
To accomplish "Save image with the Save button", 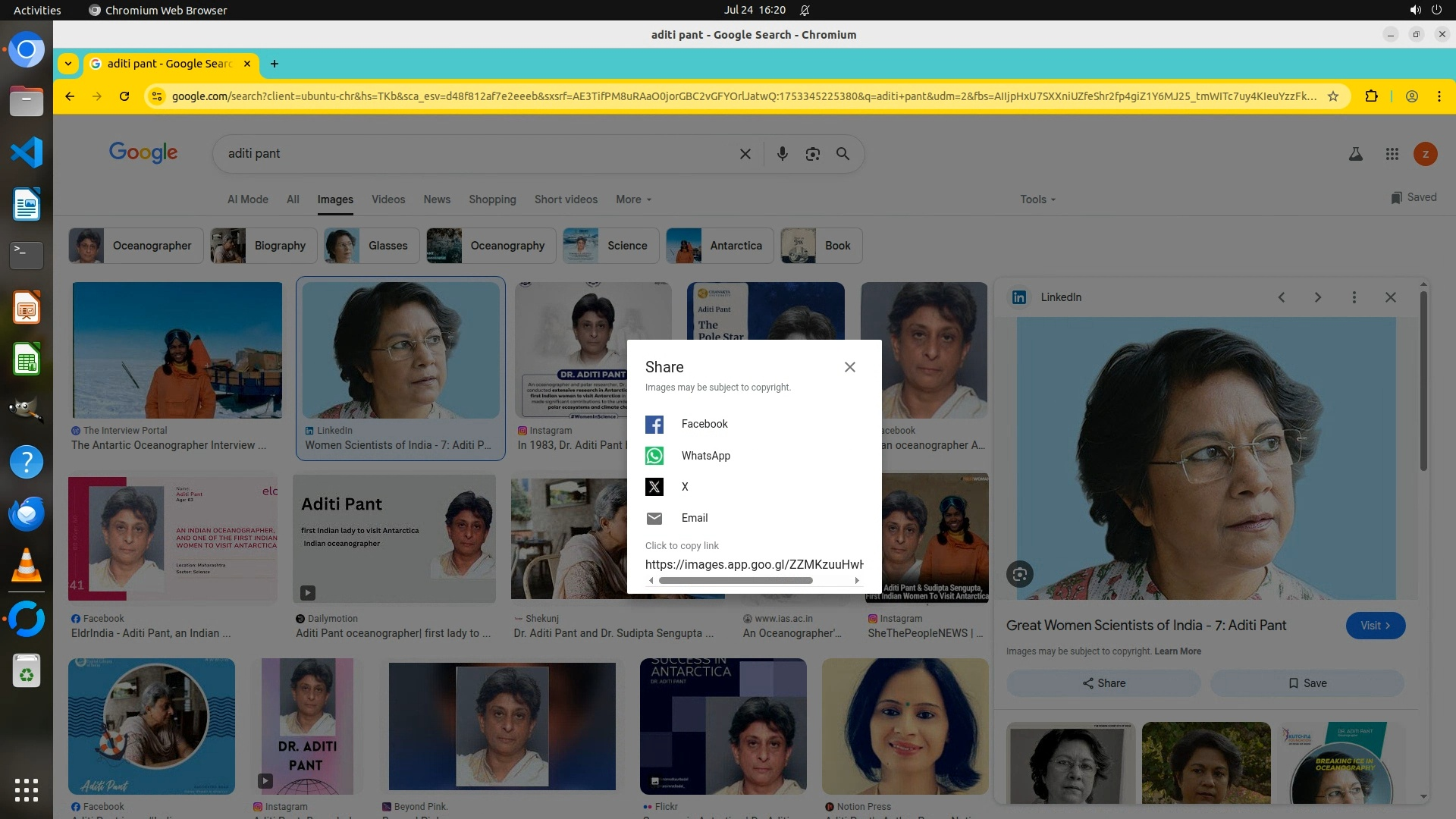I will tap(1307, 683).
